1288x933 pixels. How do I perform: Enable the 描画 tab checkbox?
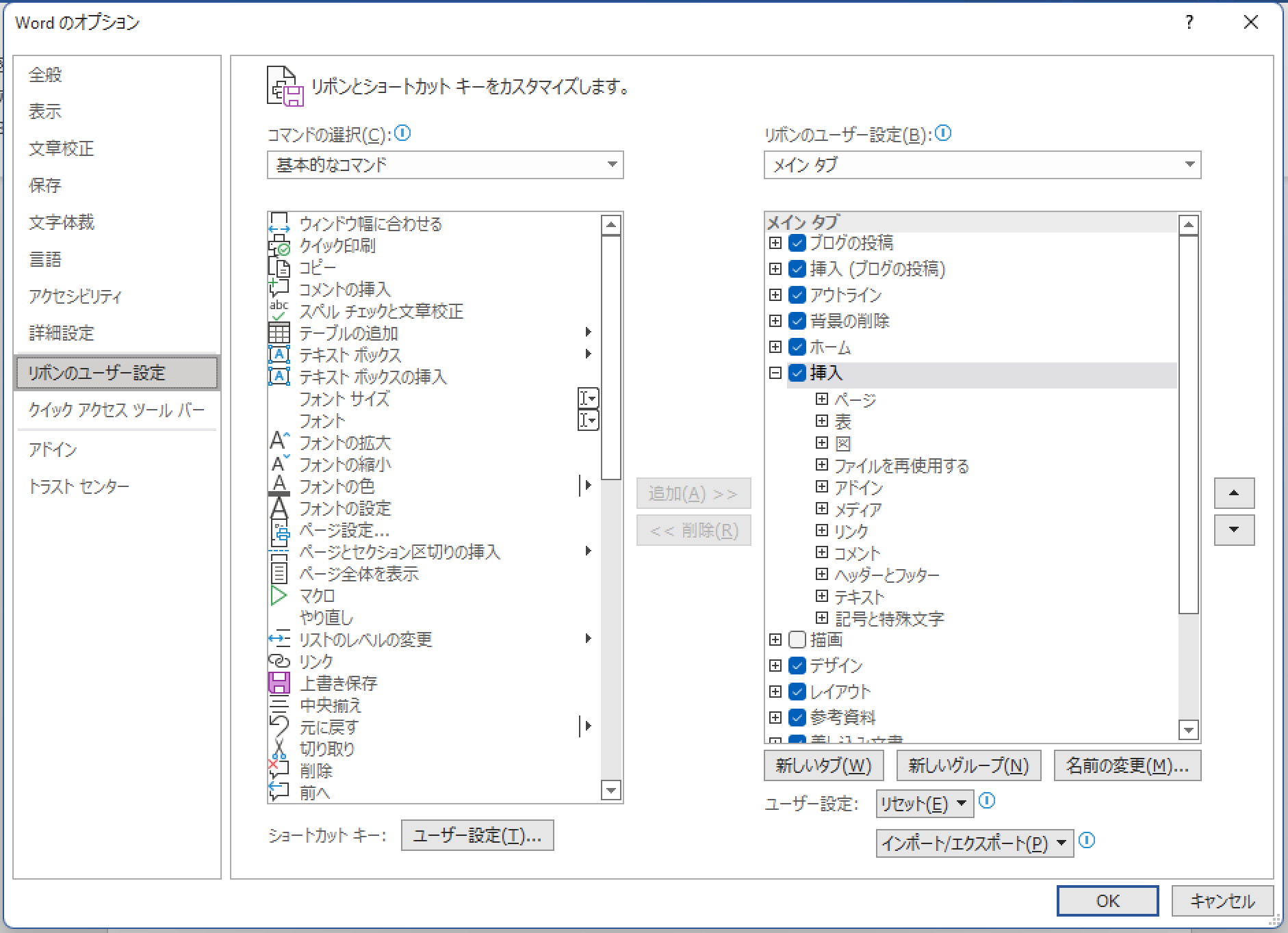coord(797,640)
